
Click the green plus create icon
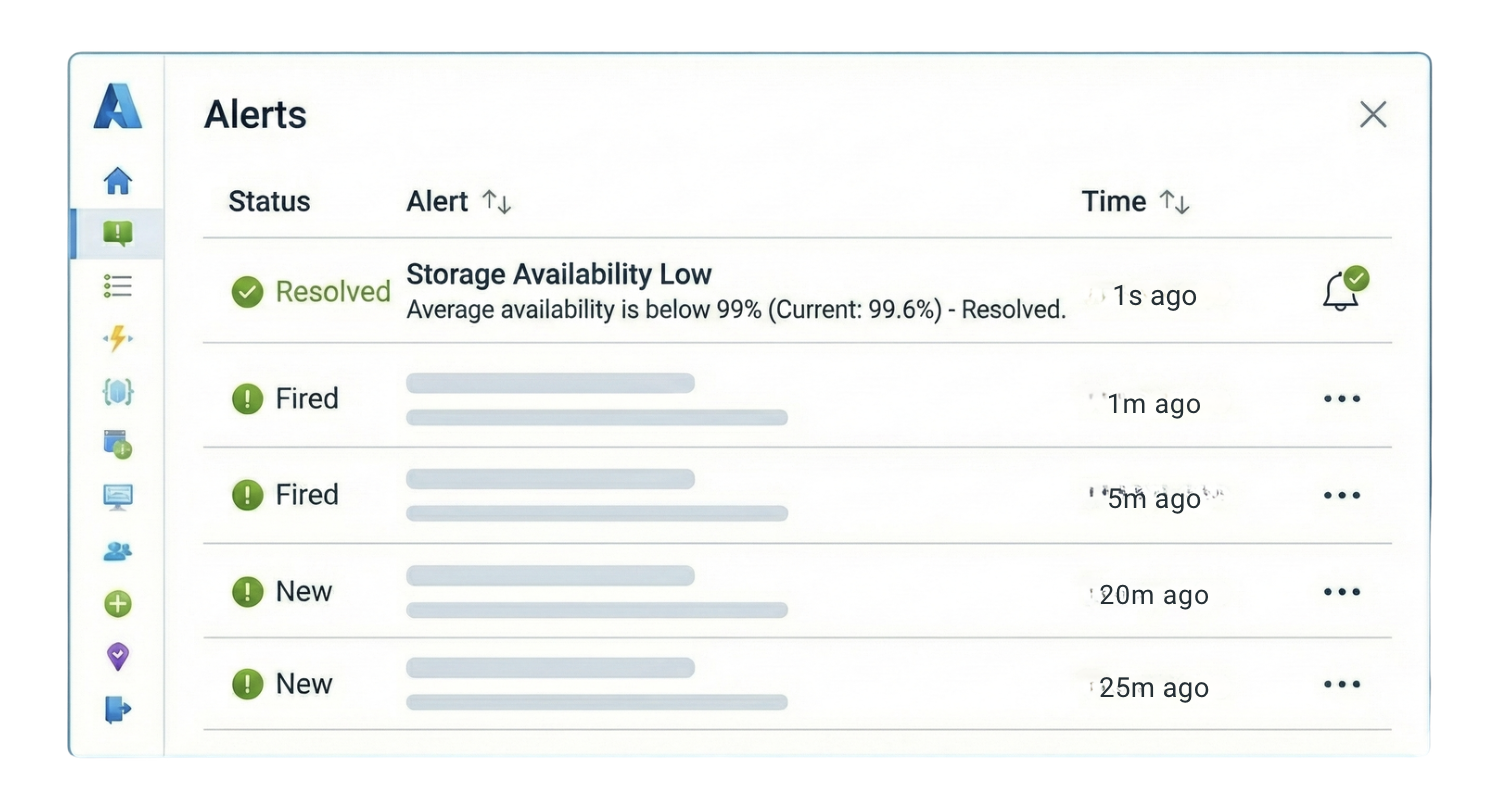click(117, 604)
